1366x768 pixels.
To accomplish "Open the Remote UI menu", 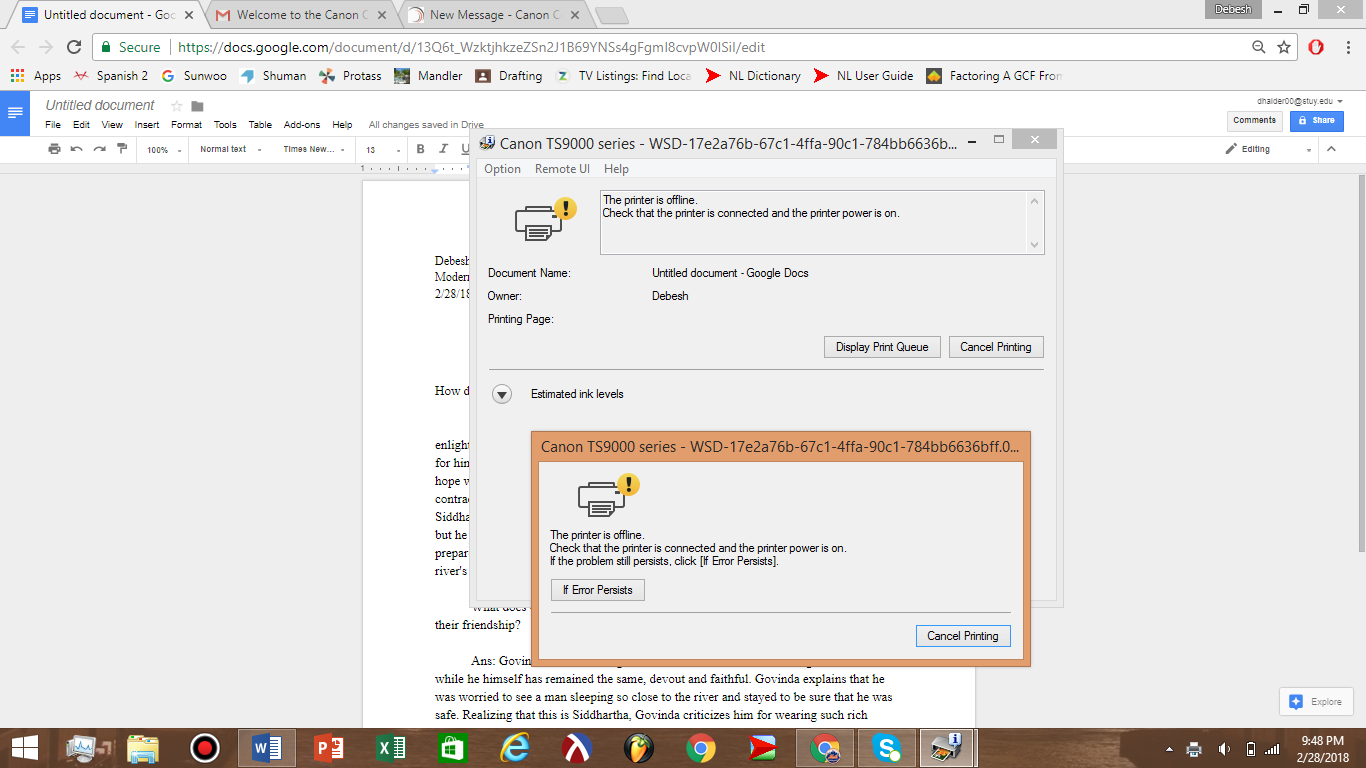I will tap(561, 169).
